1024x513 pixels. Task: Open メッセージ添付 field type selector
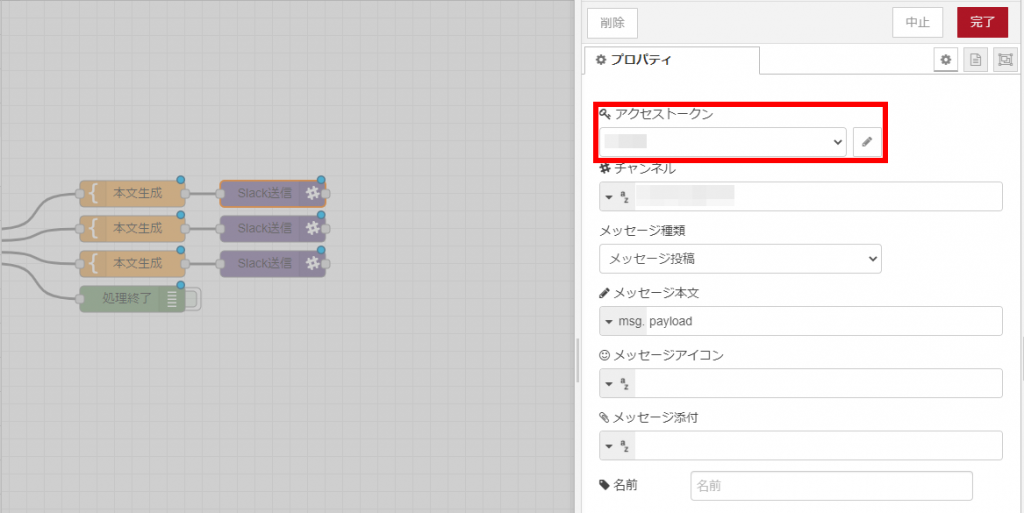tap(617, 446)
